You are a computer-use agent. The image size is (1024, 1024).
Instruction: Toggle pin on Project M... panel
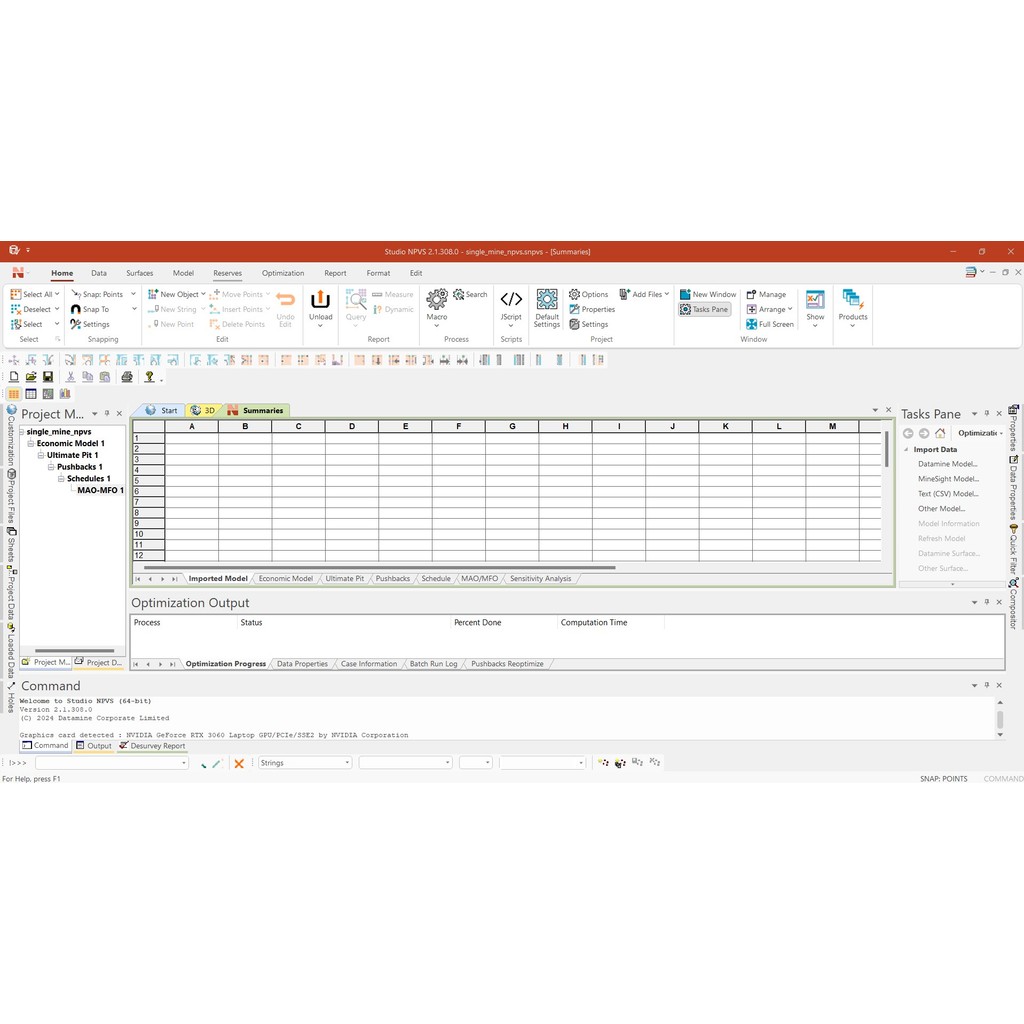(107, 414)
